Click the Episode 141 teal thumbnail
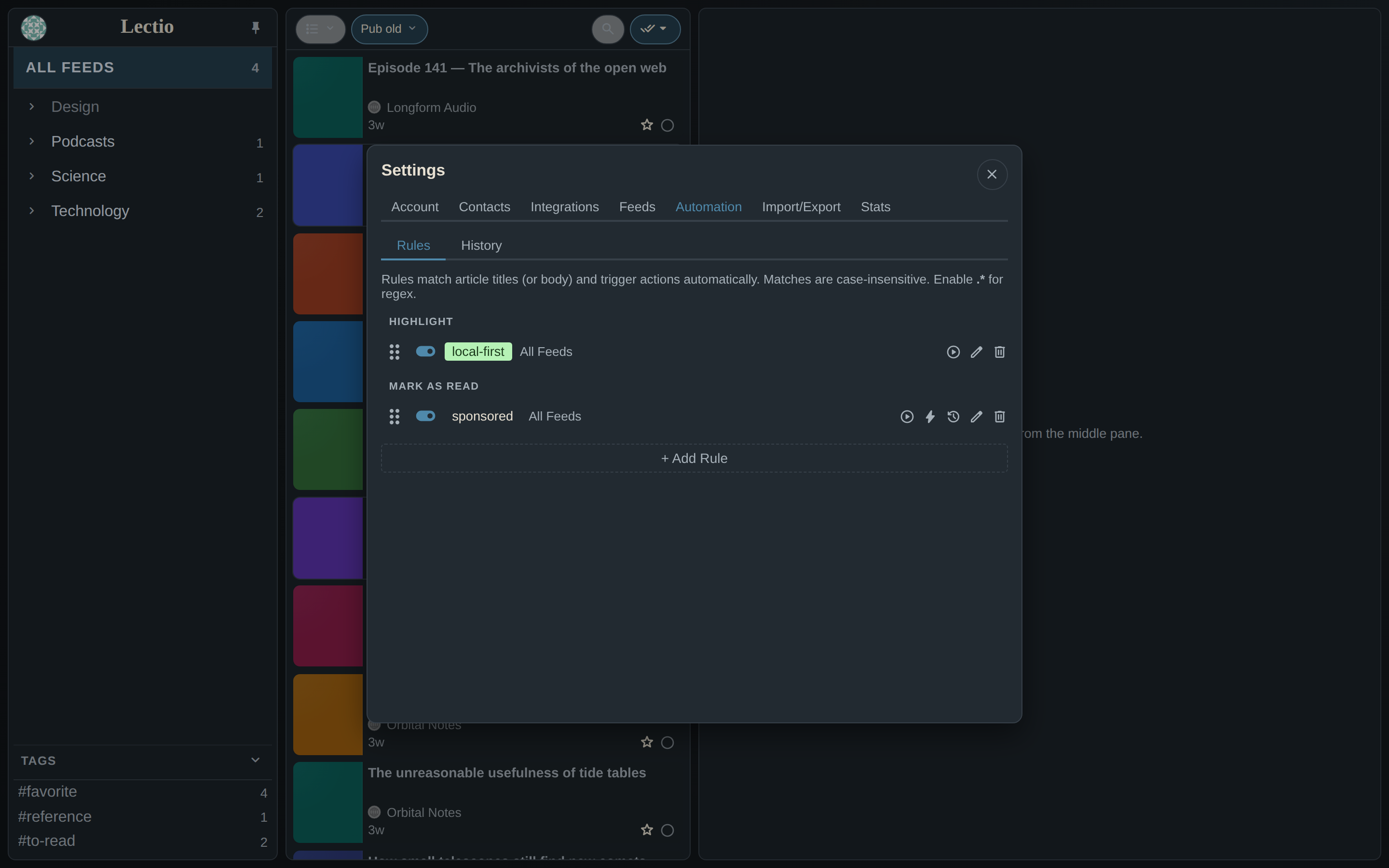Viewport: 1389px width, 868px height. pos(328,97)
